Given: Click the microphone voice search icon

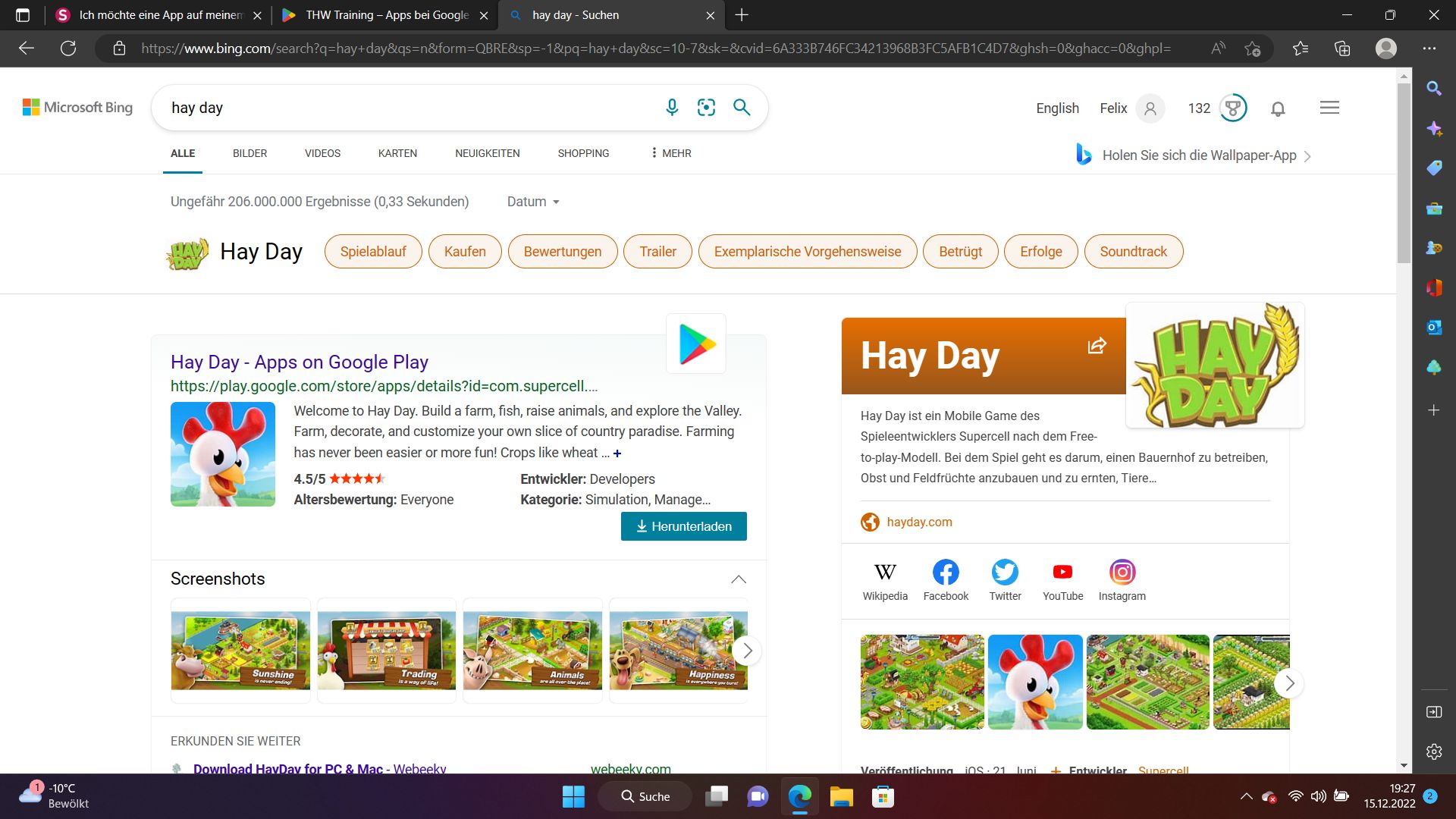Looking at the screenshot, I should (672, 108).
